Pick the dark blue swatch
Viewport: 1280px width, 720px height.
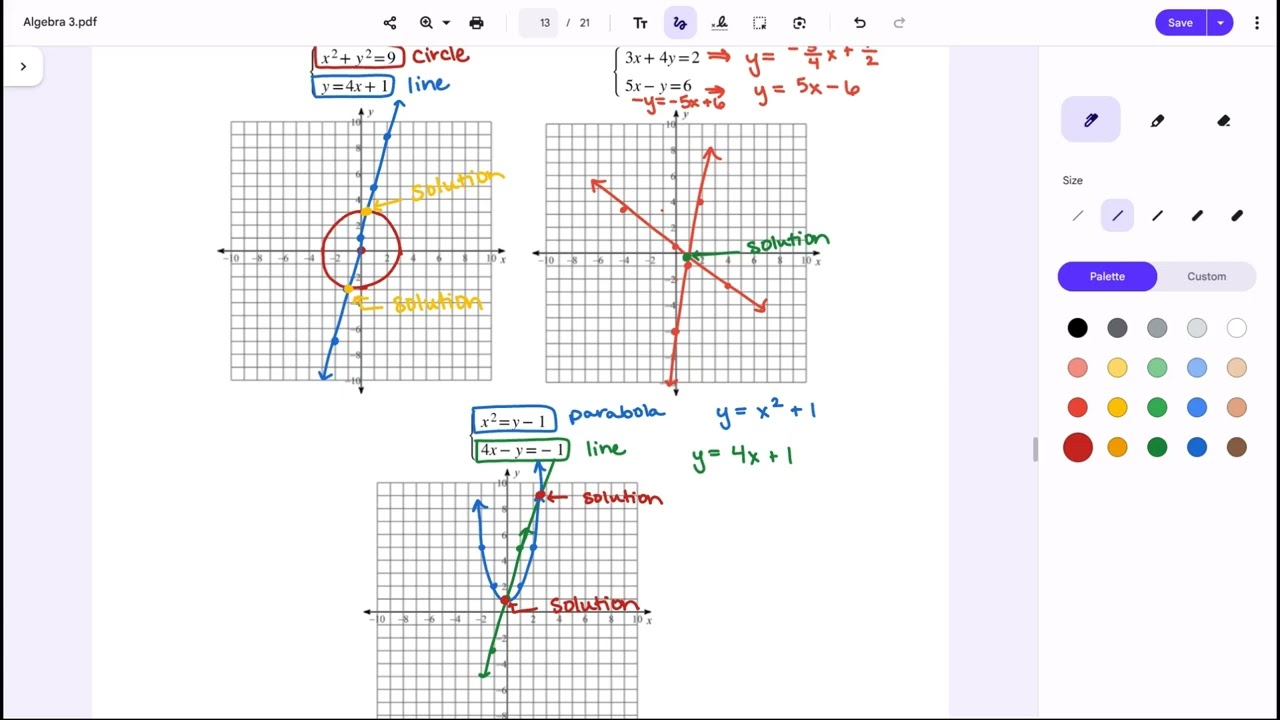pyautogui.click(x=1197, y=448)
